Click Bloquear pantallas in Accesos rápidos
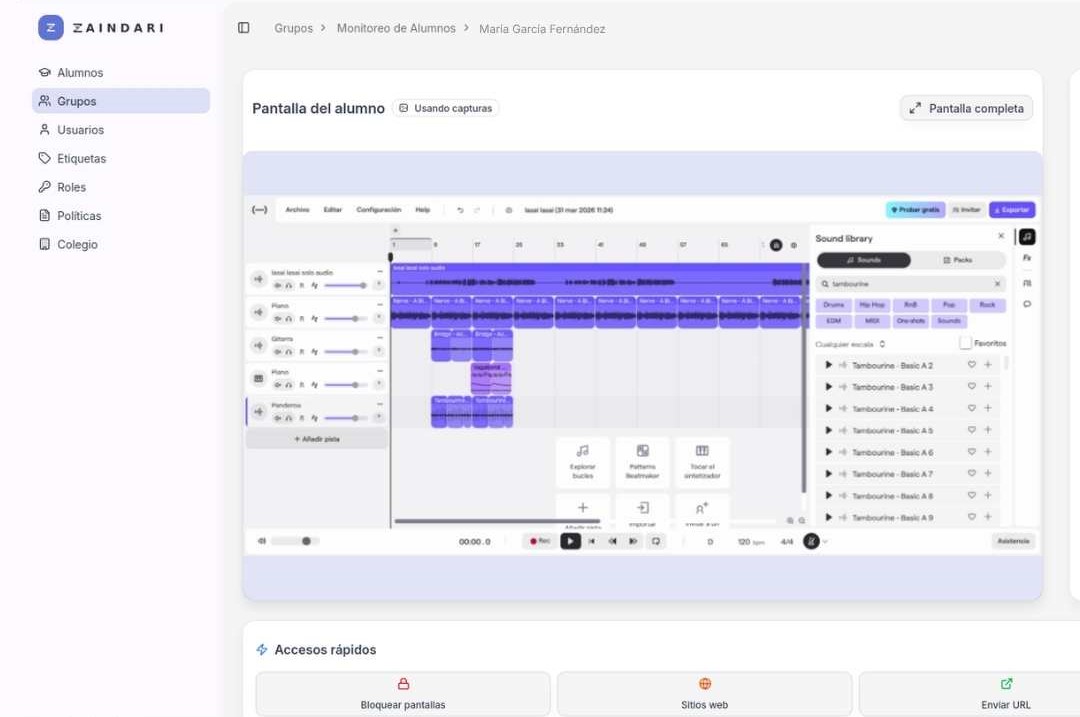 402,694
